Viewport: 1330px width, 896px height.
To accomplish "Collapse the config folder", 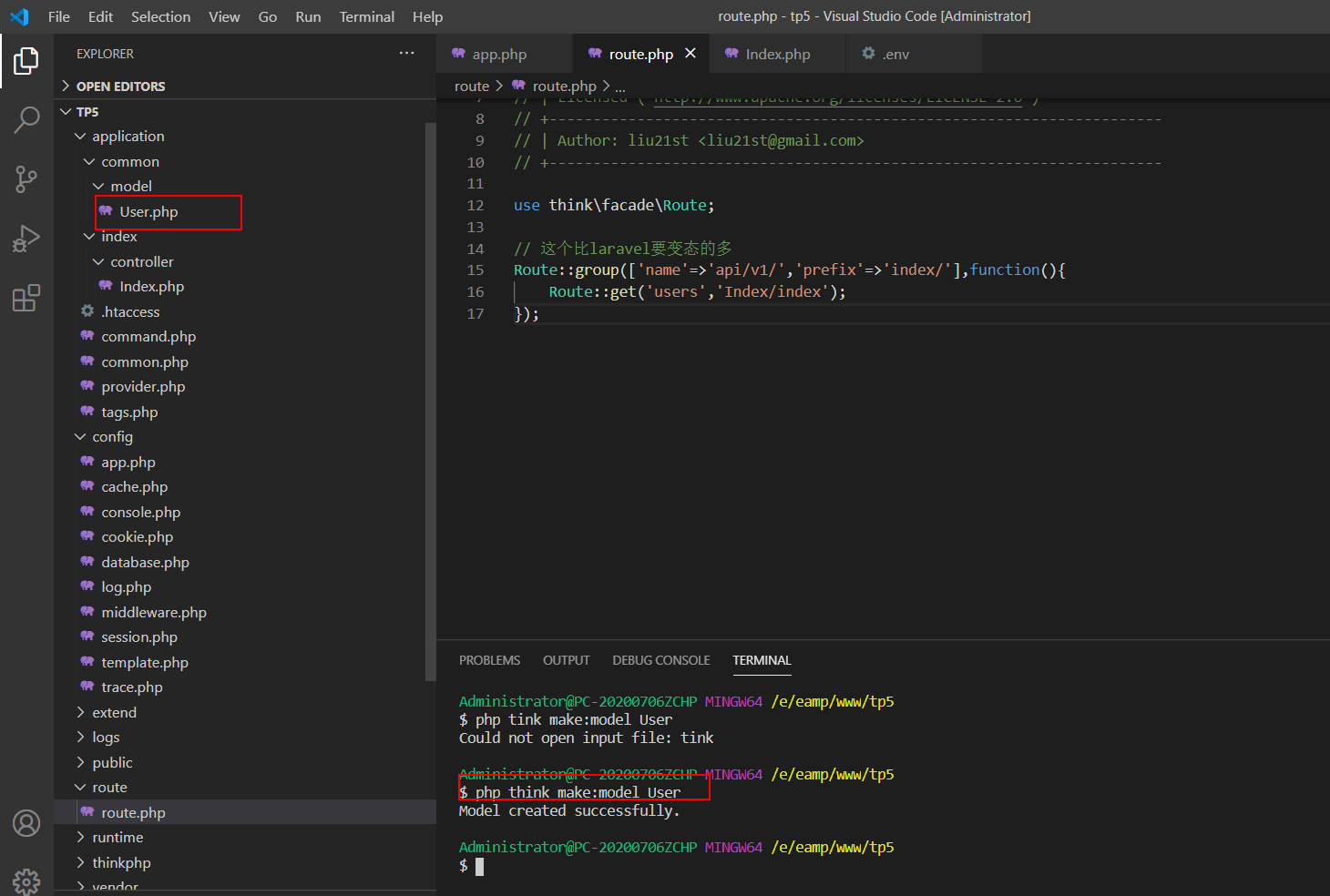I will point(112,437).
